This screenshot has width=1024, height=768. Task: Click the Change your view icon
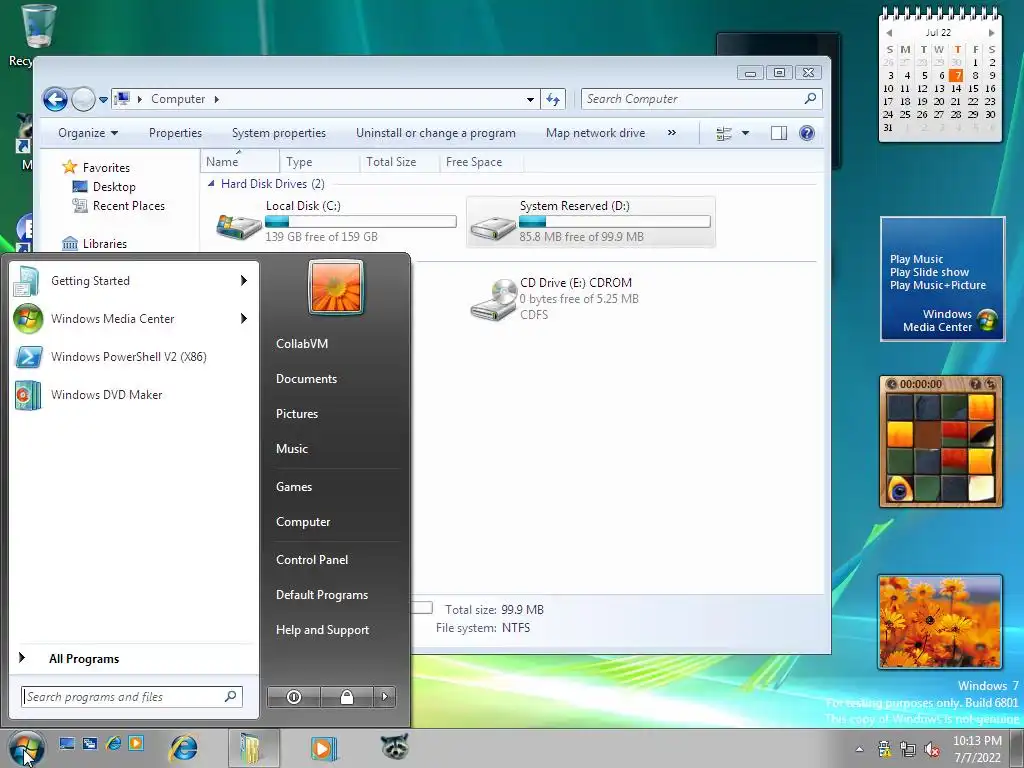[x=724, y=133]
